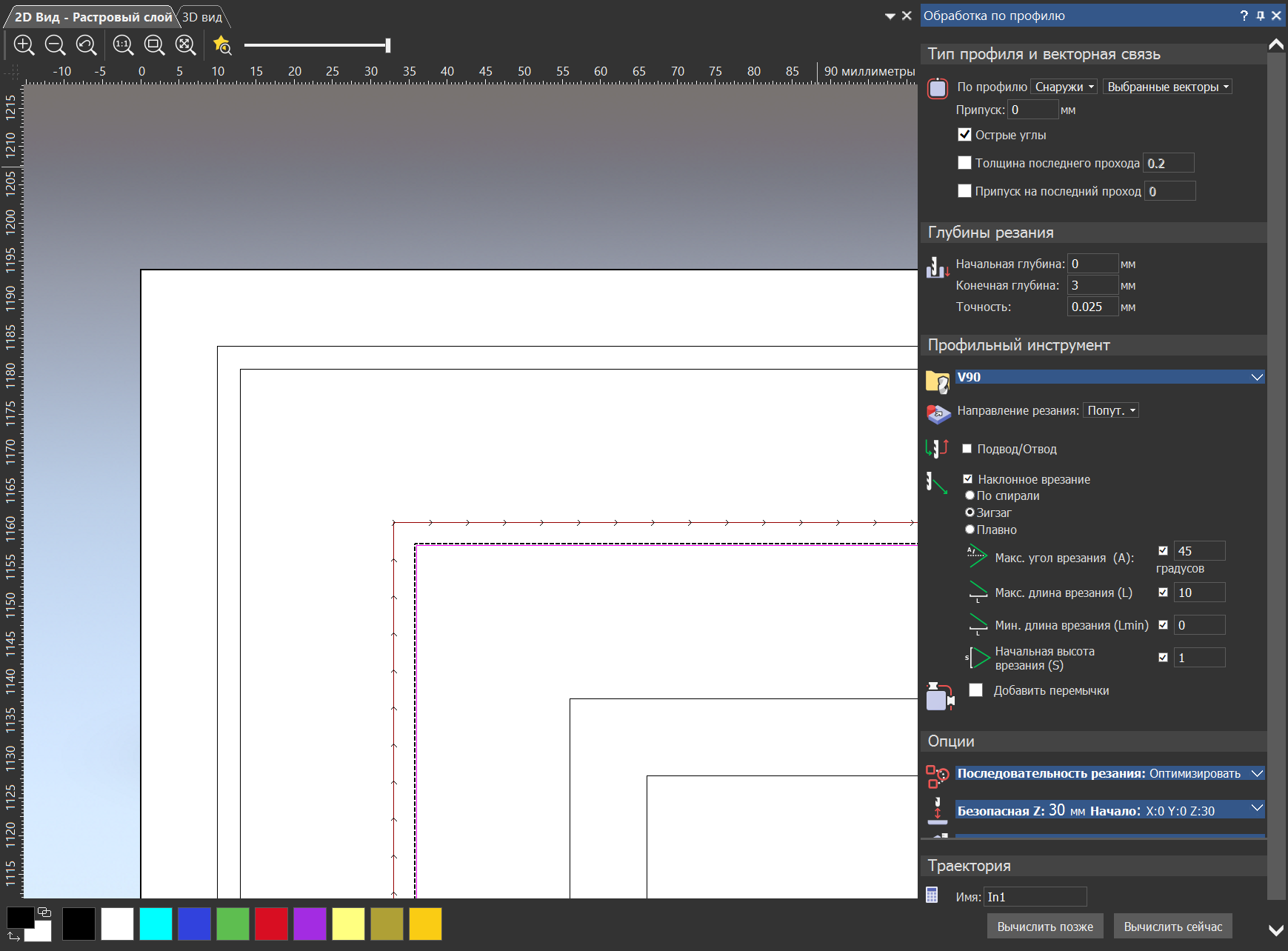Click the Конечная глубина input field
This screenshot has width=1288, height=951.
tap(1092, 285)
